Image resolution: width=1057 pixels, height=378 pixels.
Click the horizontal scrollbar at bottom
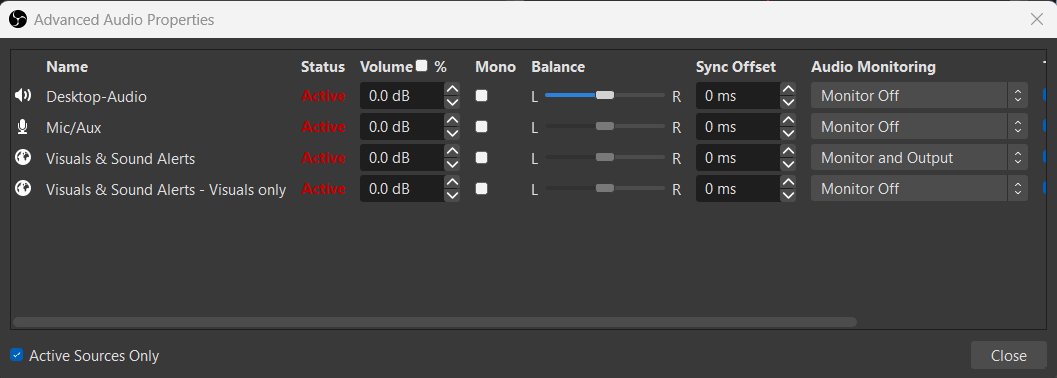pyautogui.click(x=435, y=322)
